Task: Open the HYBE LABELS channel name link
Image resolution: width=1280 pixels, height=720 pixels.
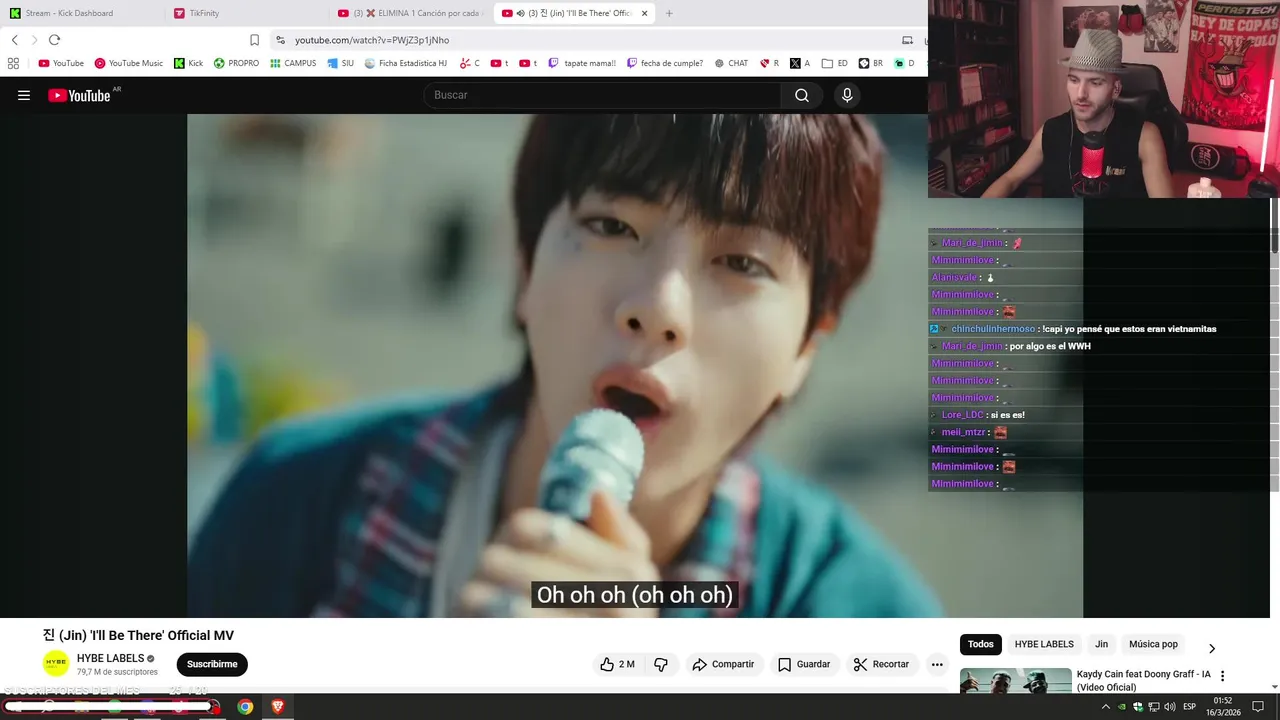Action: pyautogui.click(x=110, y=658)
